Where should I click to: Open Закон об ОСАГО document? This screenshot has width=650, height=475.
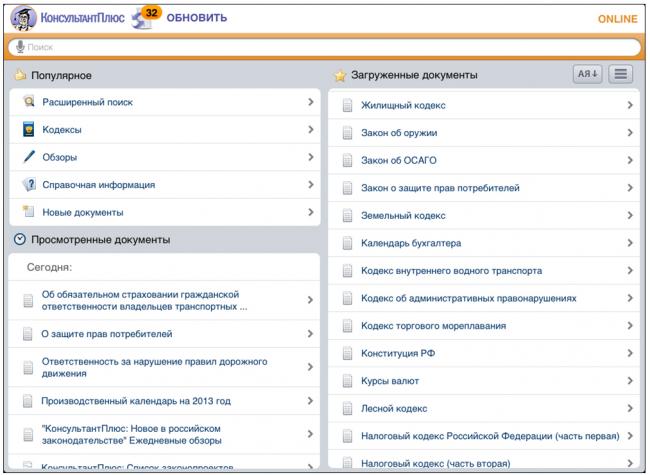click(398, 160)
